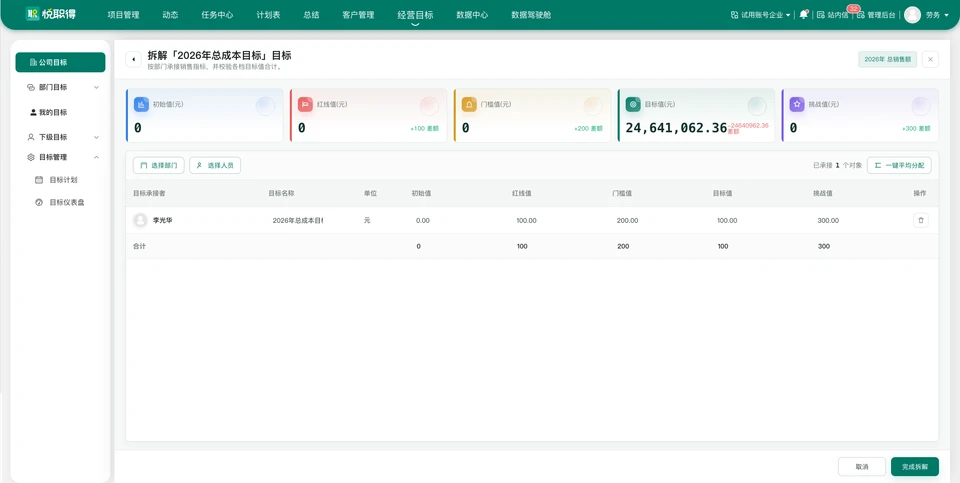Close the panel with the X button
This screenshot has width=960, height=483.
(930, 59)
